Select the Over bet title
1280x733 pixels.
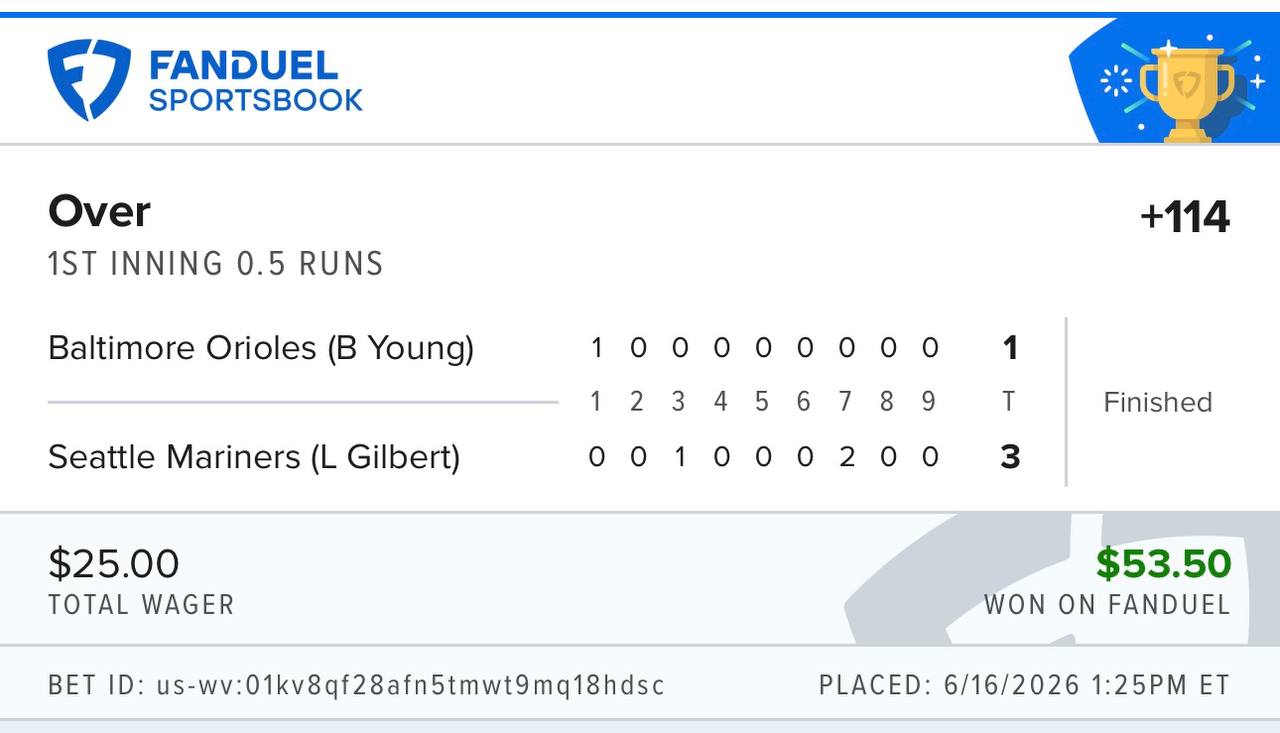(99, 212)
